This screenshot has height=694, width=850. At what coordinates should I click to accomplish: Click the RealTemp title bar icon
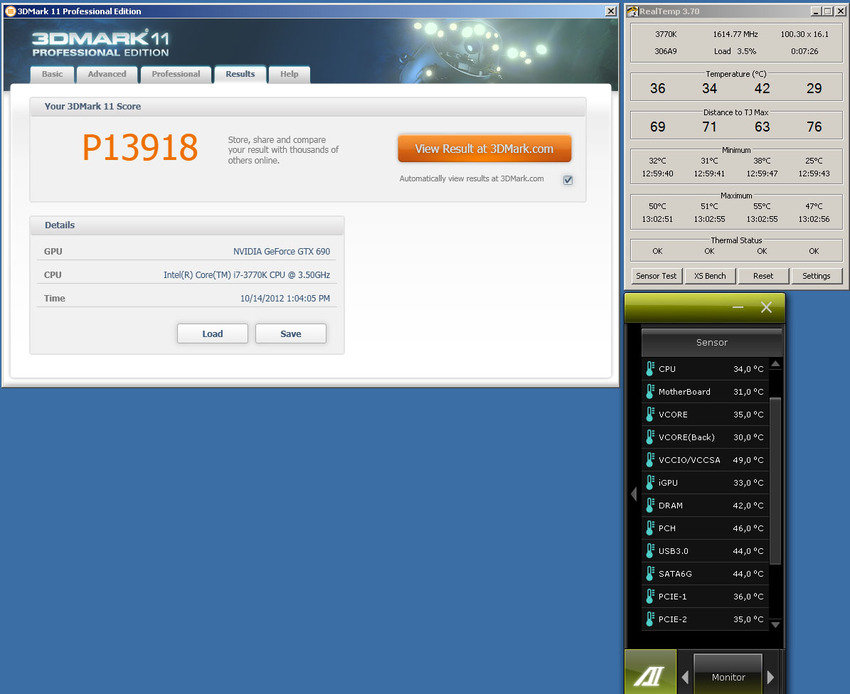[x=632, y=11]
